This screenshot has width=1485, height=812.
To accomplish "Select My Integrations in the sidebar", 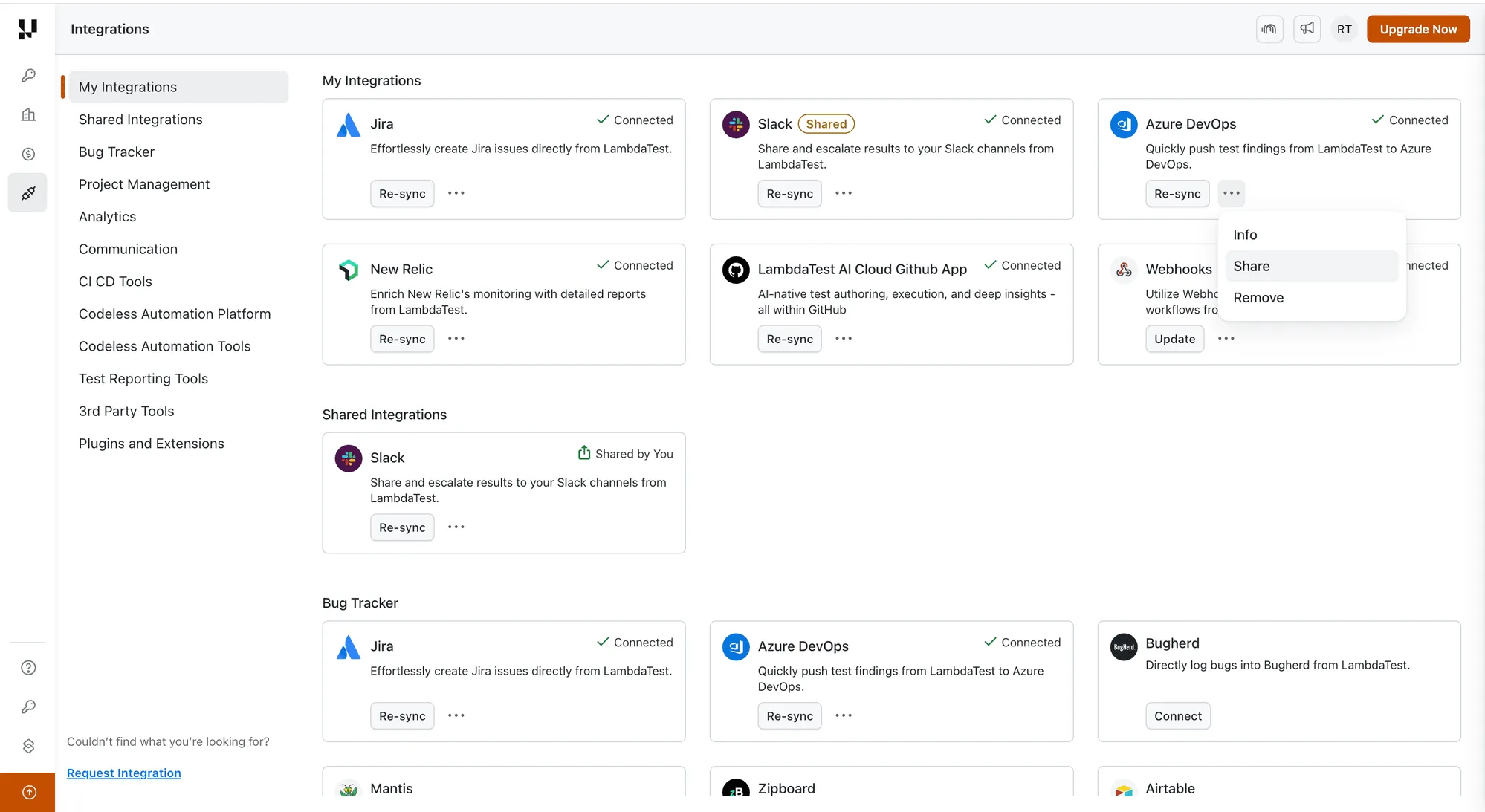I will point(178,87).
